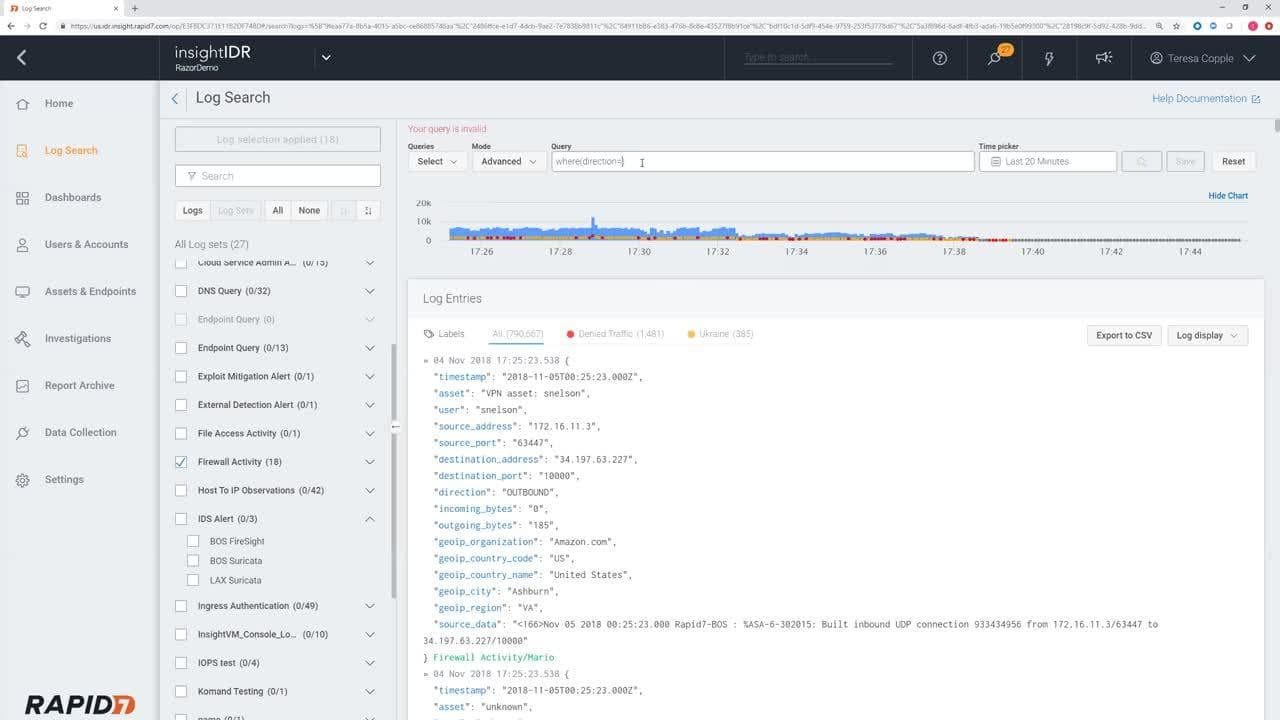Open the Home page icon in sidebar
Viewport: 1280px width, 720px height.
pos(22,103)
